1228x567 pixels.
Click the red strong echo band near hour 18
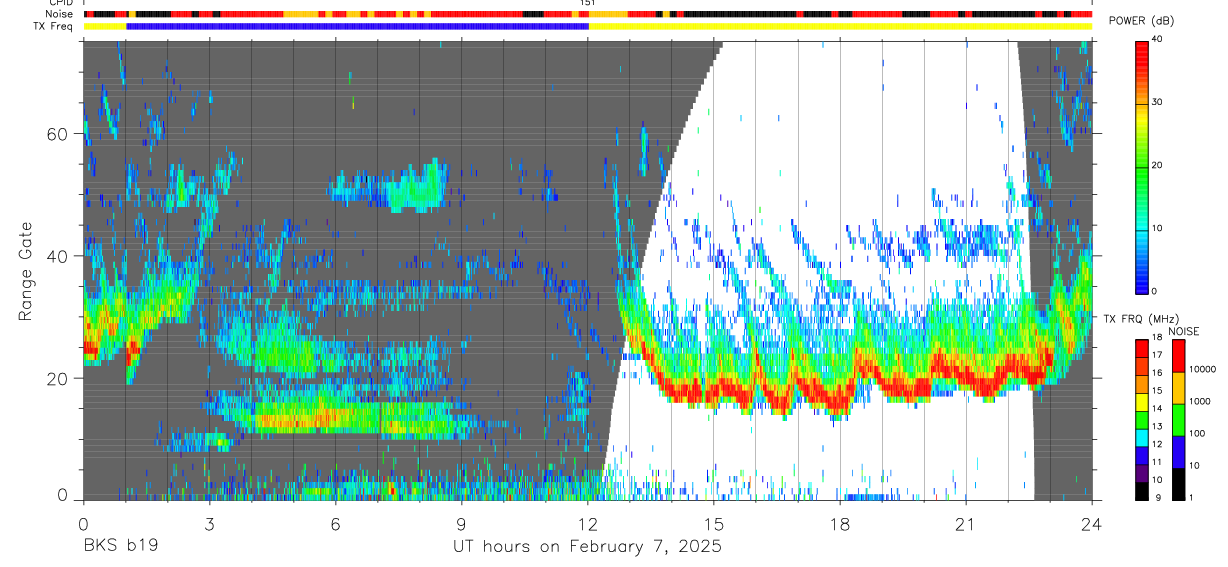(836, 400)
